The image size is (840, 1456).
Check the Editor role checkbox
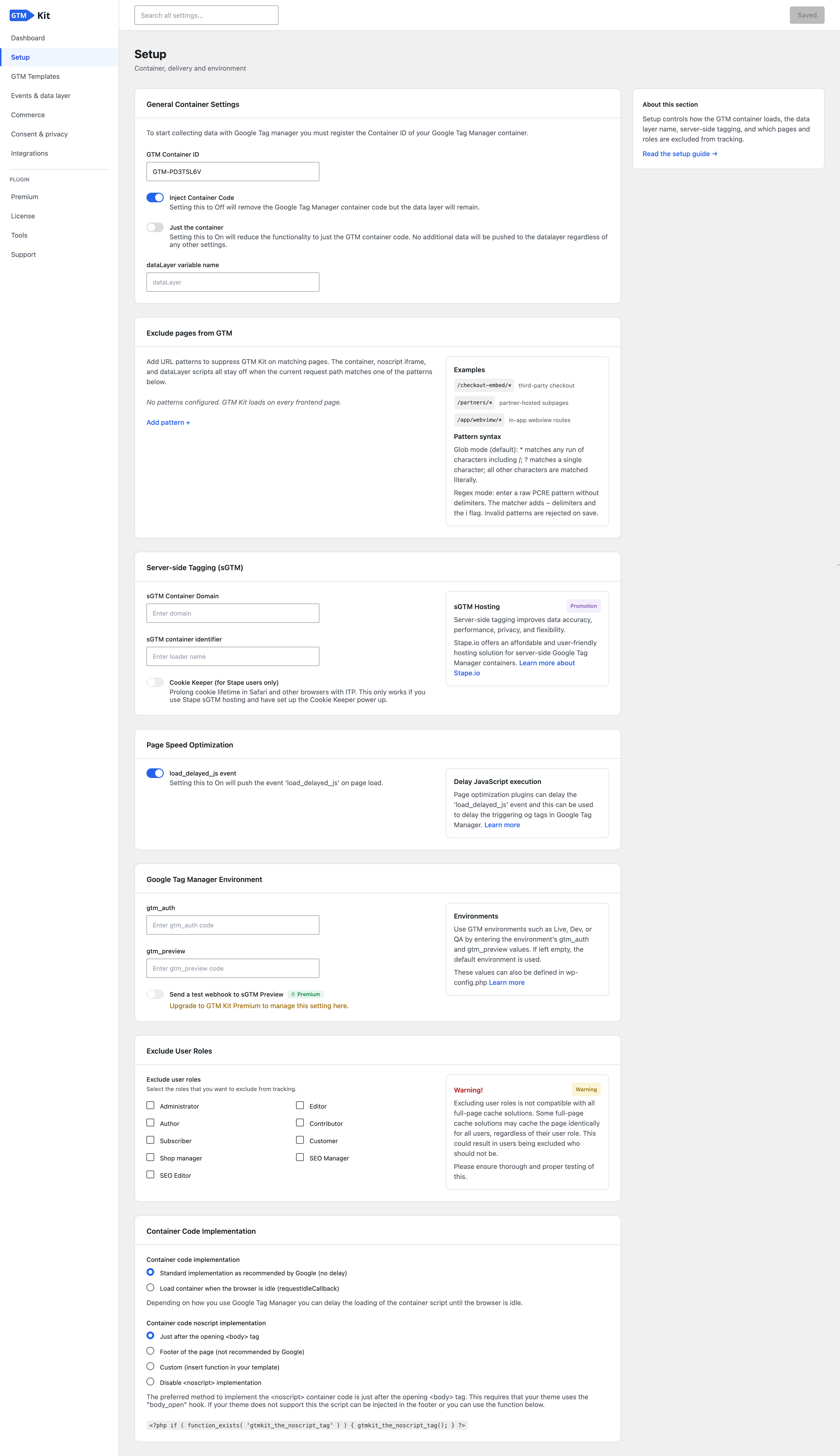pos(300,1106)
